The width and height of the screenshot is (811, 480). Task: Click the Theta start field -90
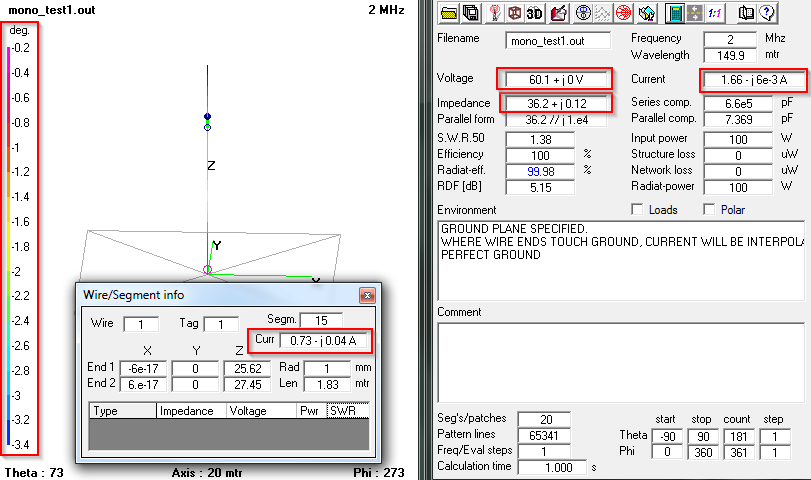tap(667, 436)
